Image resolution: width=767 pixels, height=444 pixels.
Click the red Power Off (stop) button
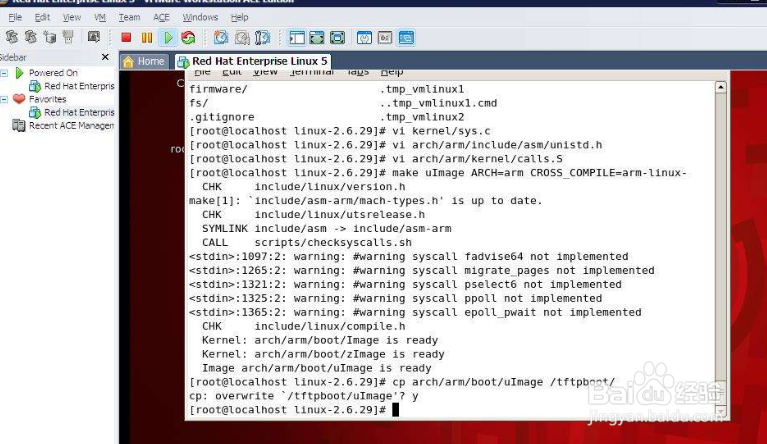pyautogui.click(x=126, y=37)
